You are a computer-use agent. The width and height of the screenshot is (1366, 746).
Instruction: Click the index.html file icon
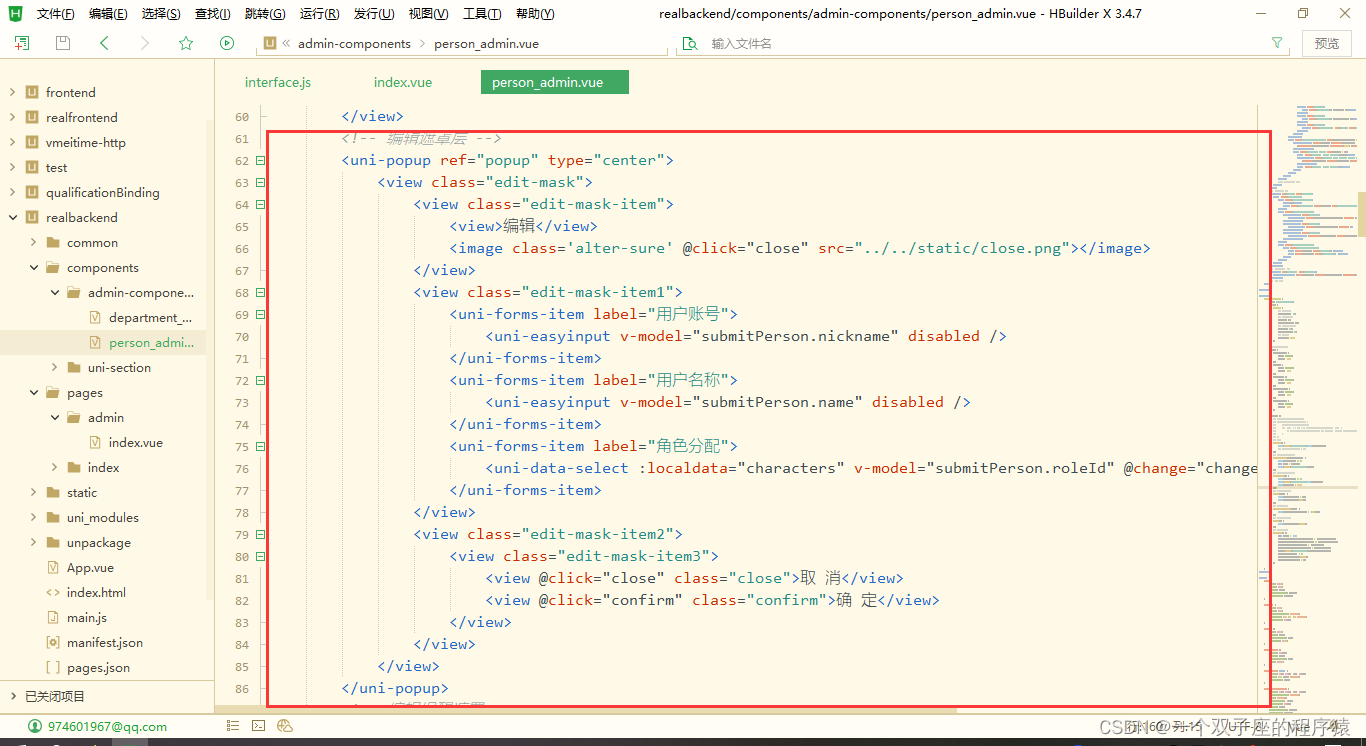(53, 592)
